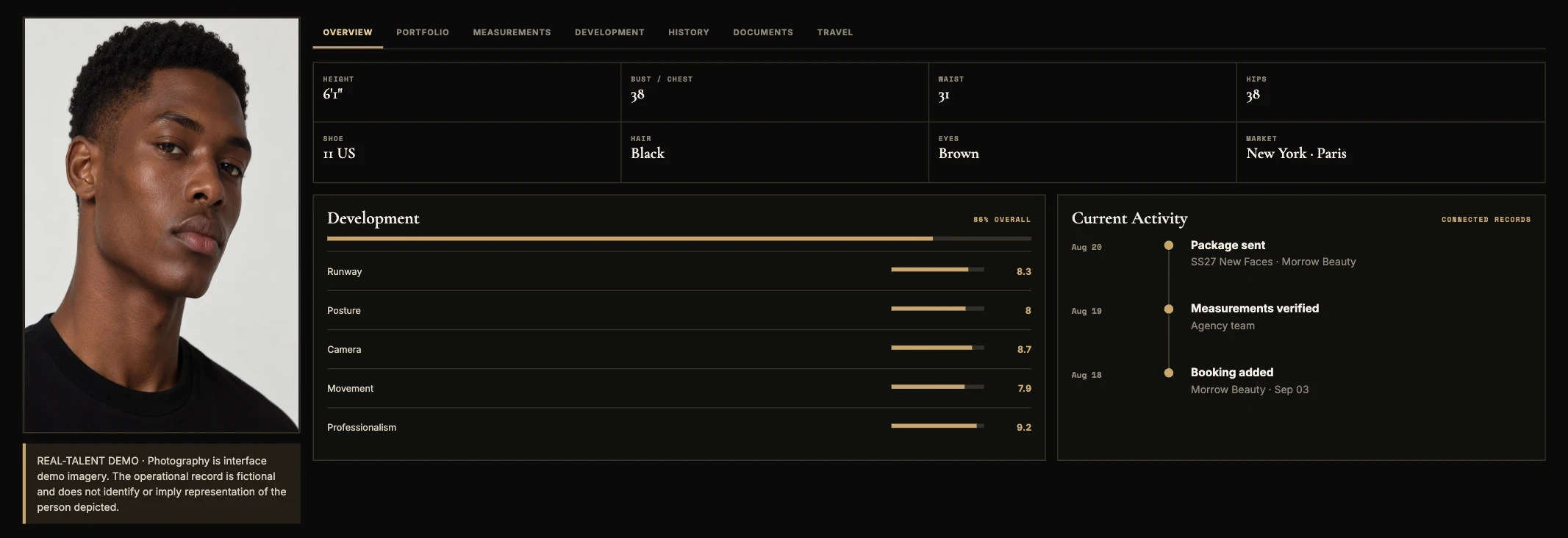
Task: Switch to the Travel tab
Action: [x=835, y=32]
